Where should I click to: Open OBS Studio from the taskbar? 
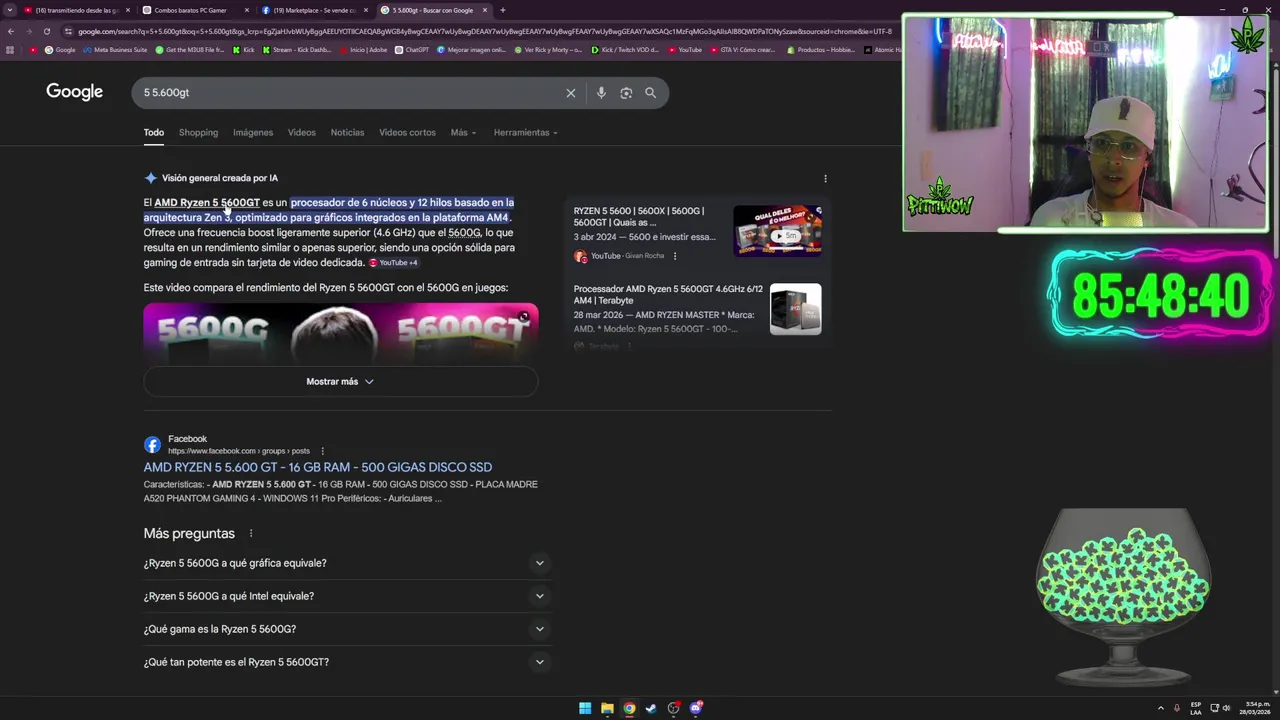tap(674, 708)
